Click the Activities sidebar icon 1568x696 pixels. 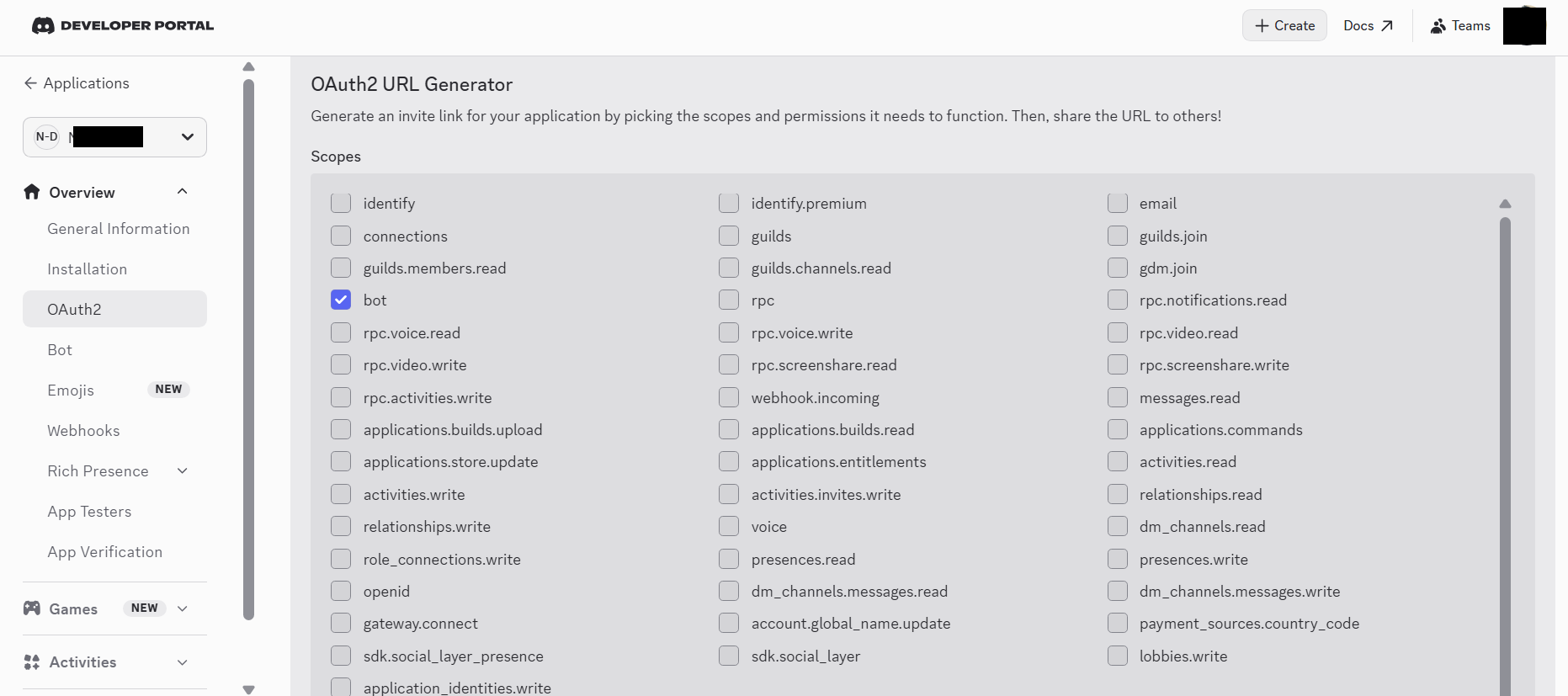click(x=32, y=662)
